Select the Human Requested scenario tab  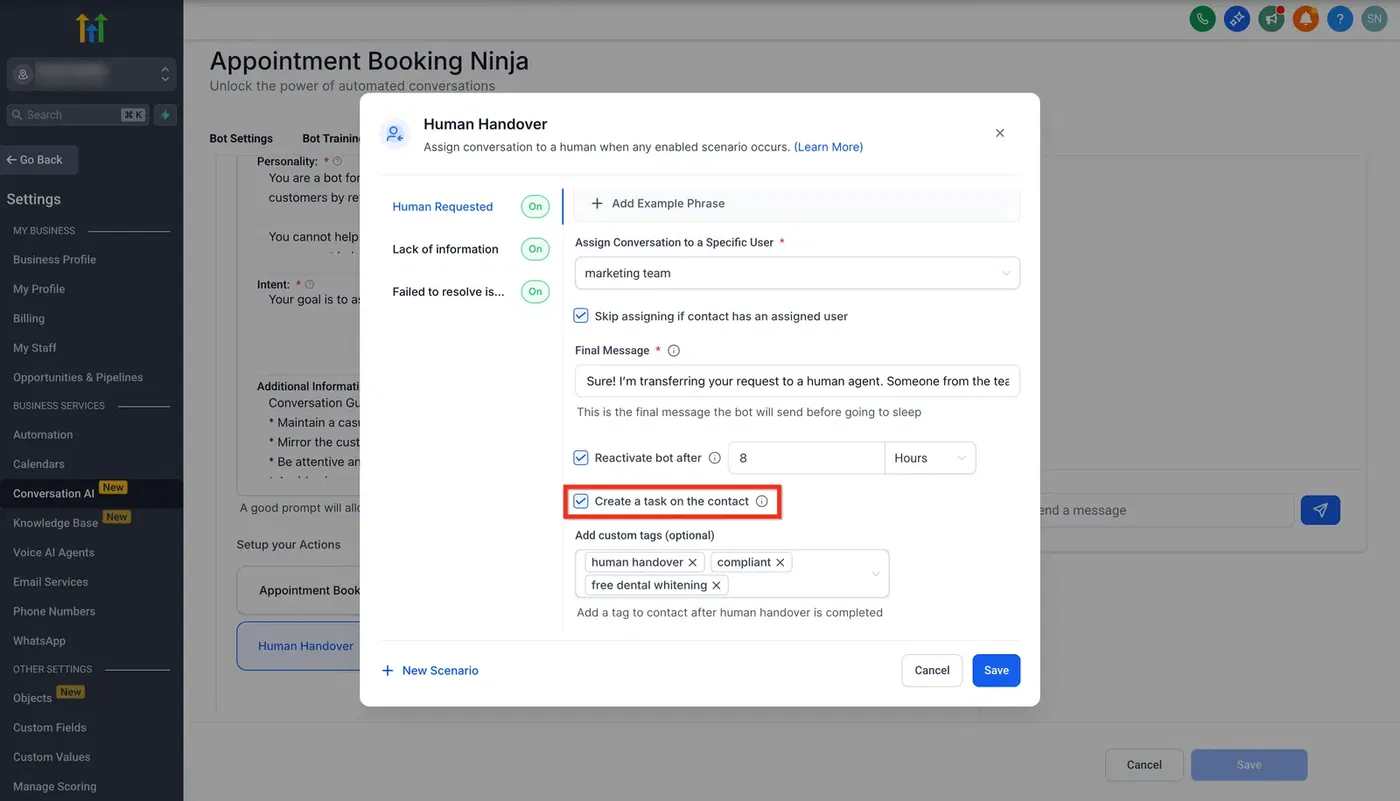click(442, 207)
